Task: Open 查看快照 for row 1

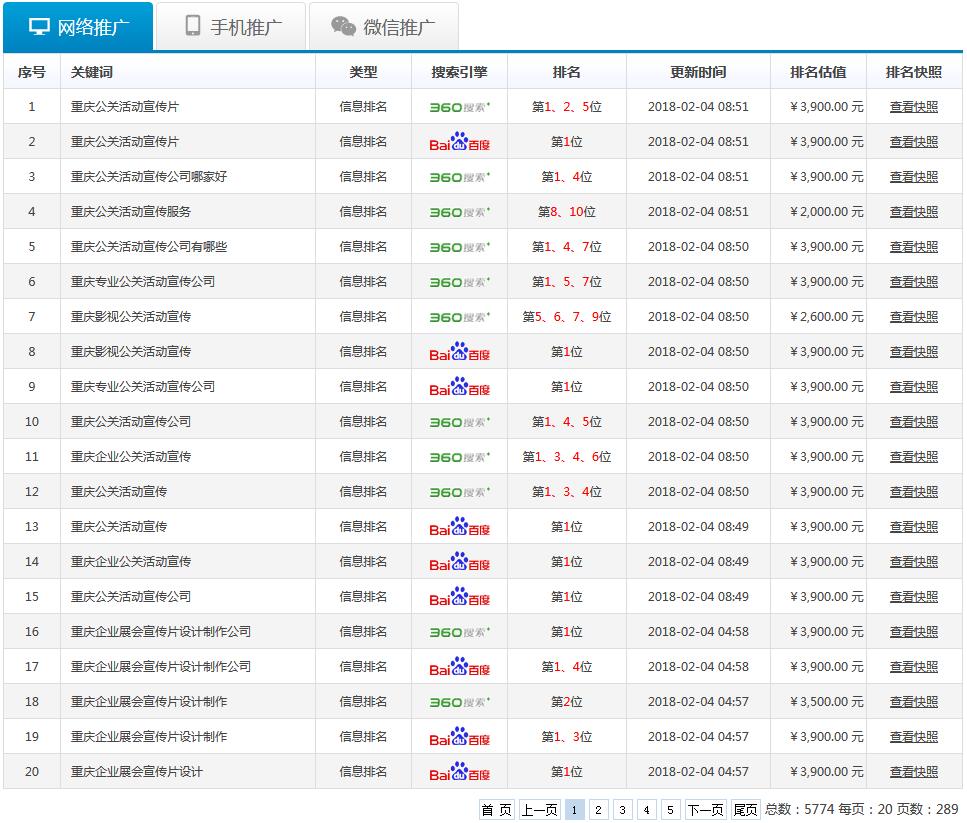Action: tap(913, 107)
